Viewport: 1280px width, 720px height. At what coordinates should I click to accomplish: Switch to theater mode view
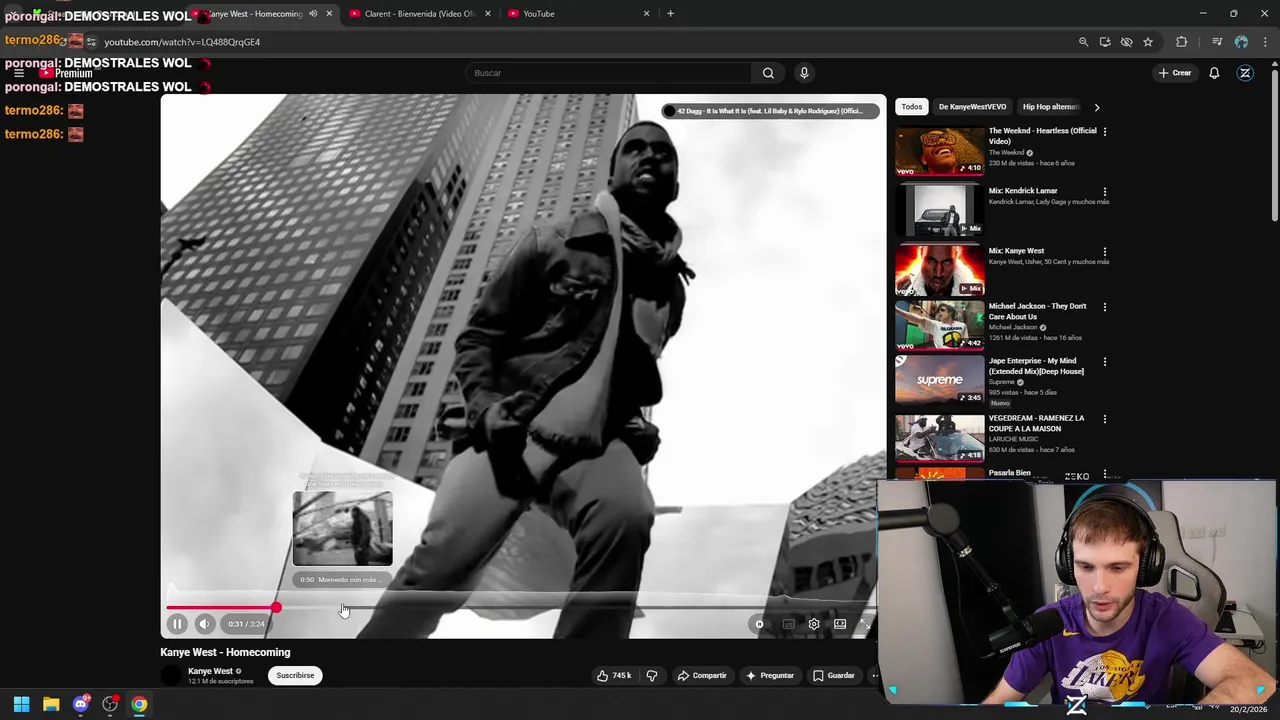click(840, 624)
